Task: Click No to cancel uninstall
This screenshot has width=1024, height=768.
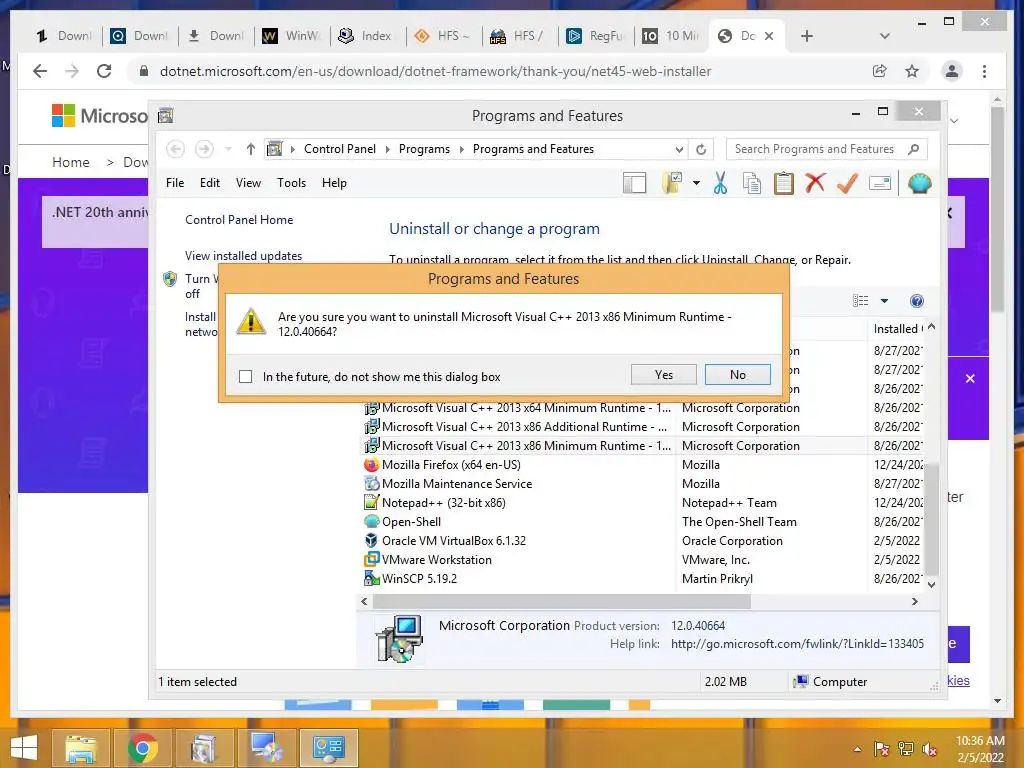Action: coord(738,375)
